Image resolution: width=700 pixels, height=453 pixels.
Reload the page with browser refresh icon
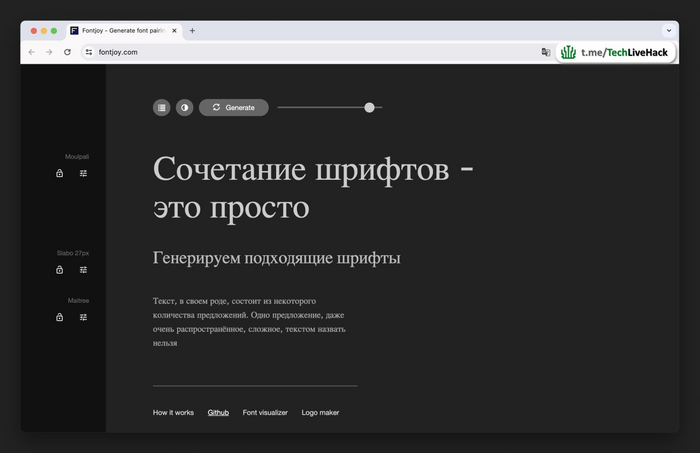coord(67,52)
